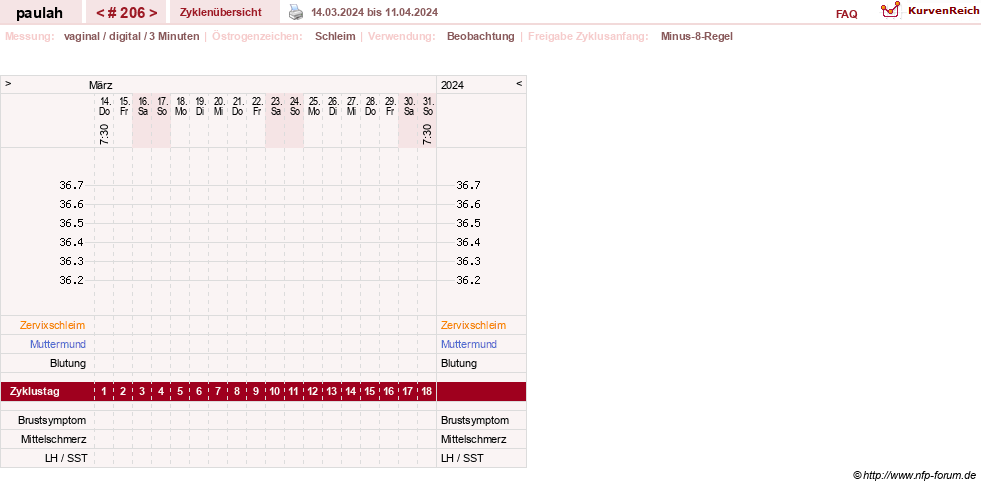The height and width of the screenshot is (487, 981).
Task: Select day column 20. Mi
Action: (x=218, y=106)
